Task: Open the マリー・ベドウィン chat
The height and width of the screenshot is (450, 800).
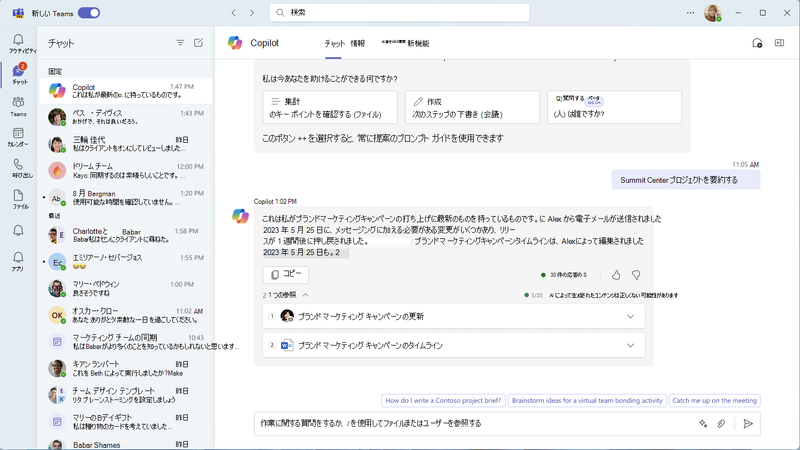Action: 126,288
